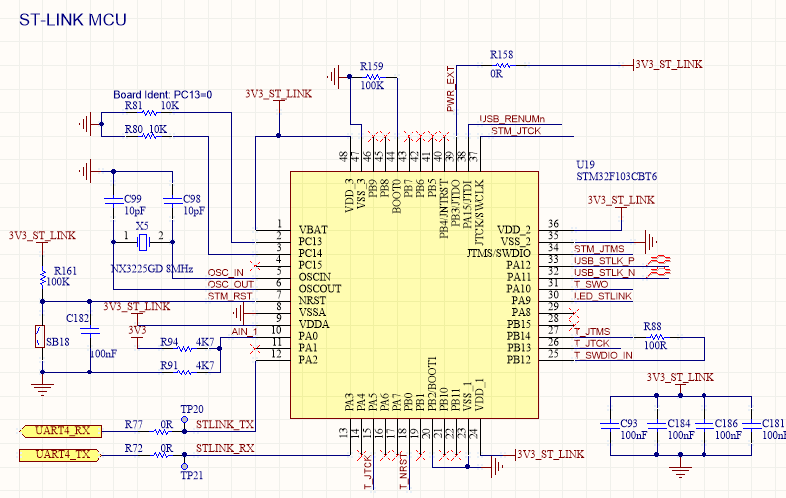Screen dimensions: 786x498
Task: Select the vertical T_NRST net label
Action: tap(404, 471)
